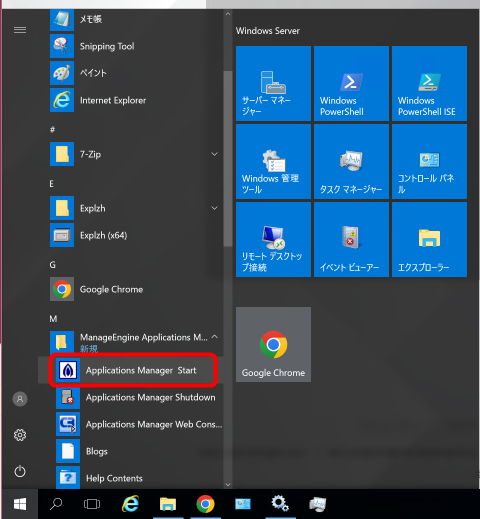Image resolution: width=480 pixels, height=519 pixels.
Task: Select Internet Explorer from app list
Action: click(136, 100)
